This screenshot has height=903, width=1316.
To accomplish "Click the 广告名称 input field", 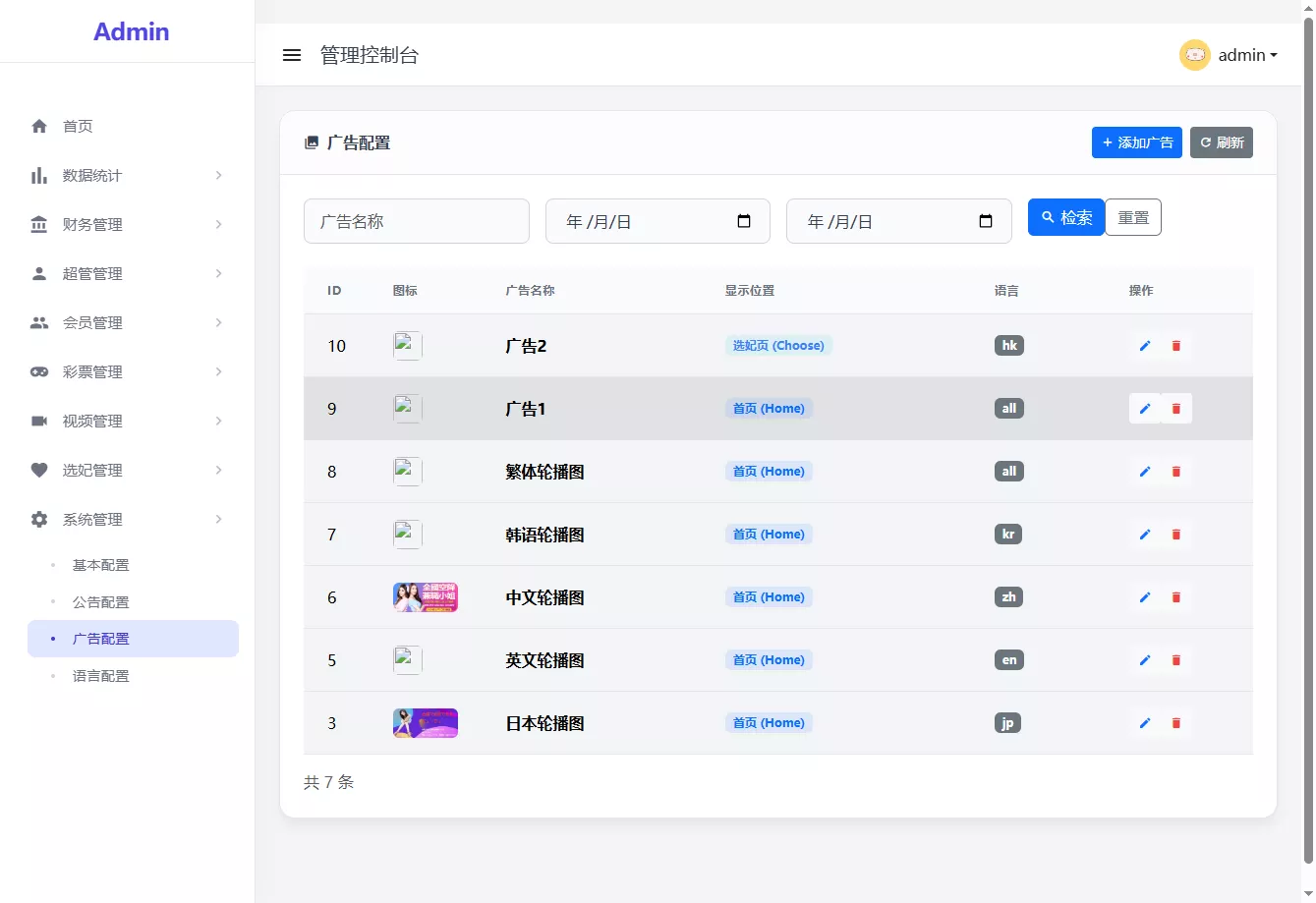I will [416, 221].
